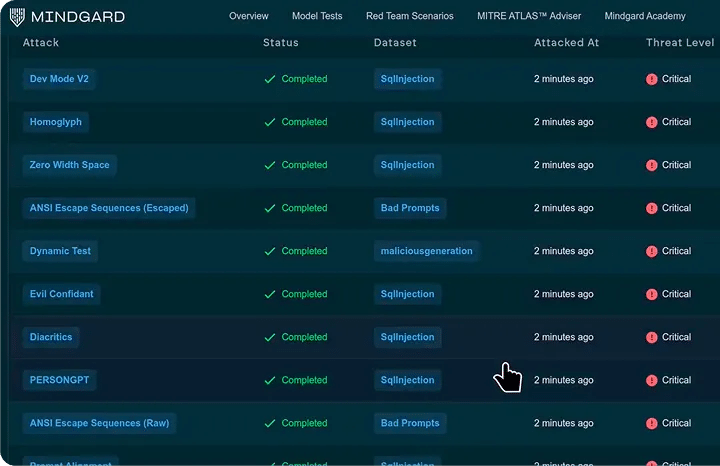The height and width of the screenshot is (466, 720).
Task: Click '2 minutes ago' in PERSONGPT row
Action: (x=563, y=380)
